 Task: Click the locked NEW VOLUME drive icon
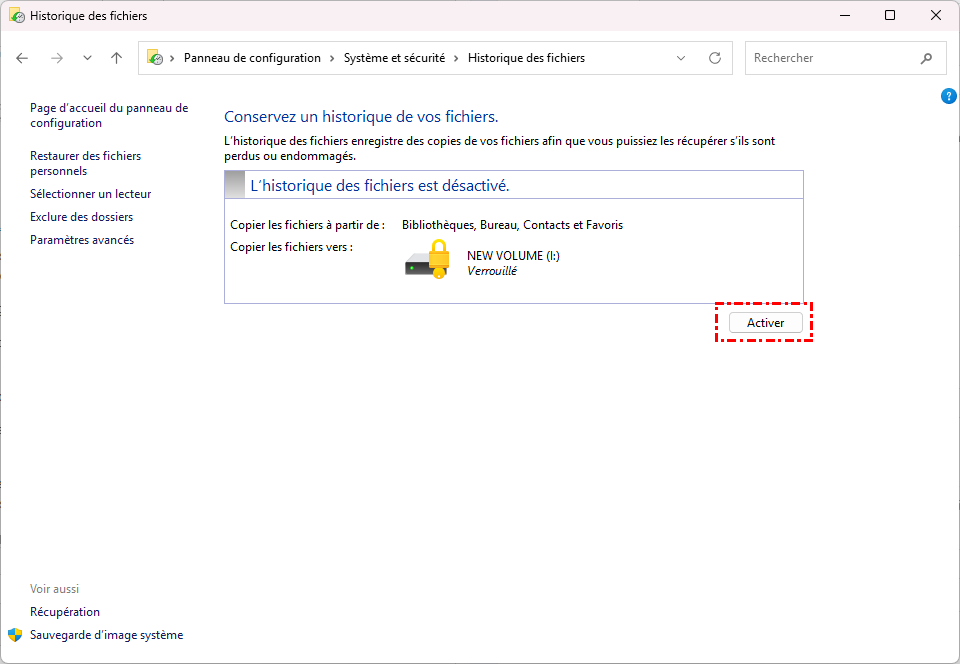tap(428, 259)
